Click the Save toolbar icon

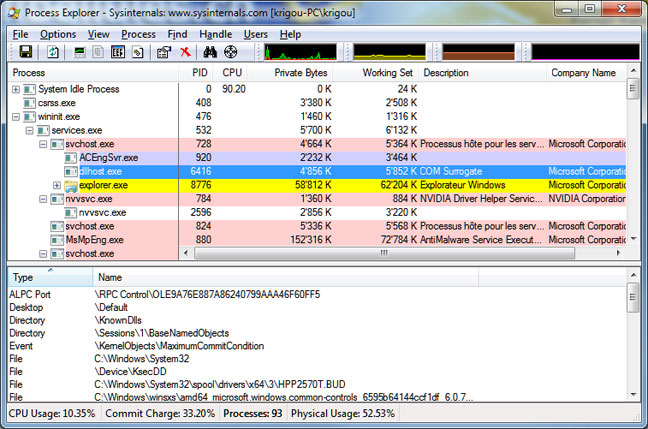(x=26, y=52)
